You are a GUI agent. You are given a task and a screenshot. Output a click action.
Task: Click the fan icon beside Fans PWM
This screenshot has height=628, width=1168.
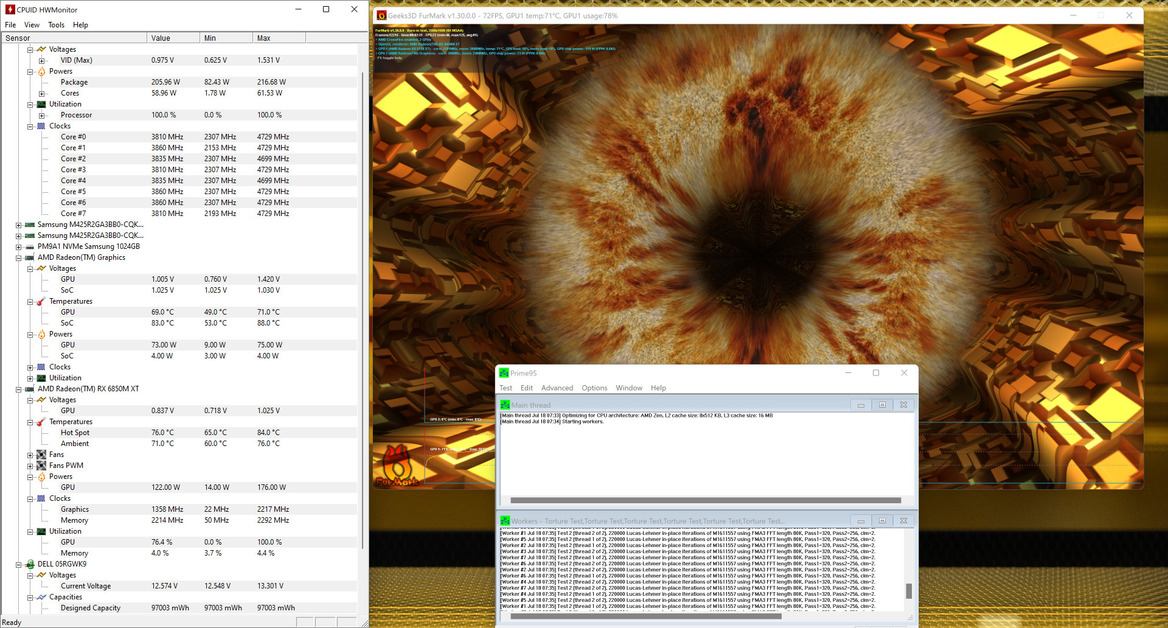coord(41,466)
